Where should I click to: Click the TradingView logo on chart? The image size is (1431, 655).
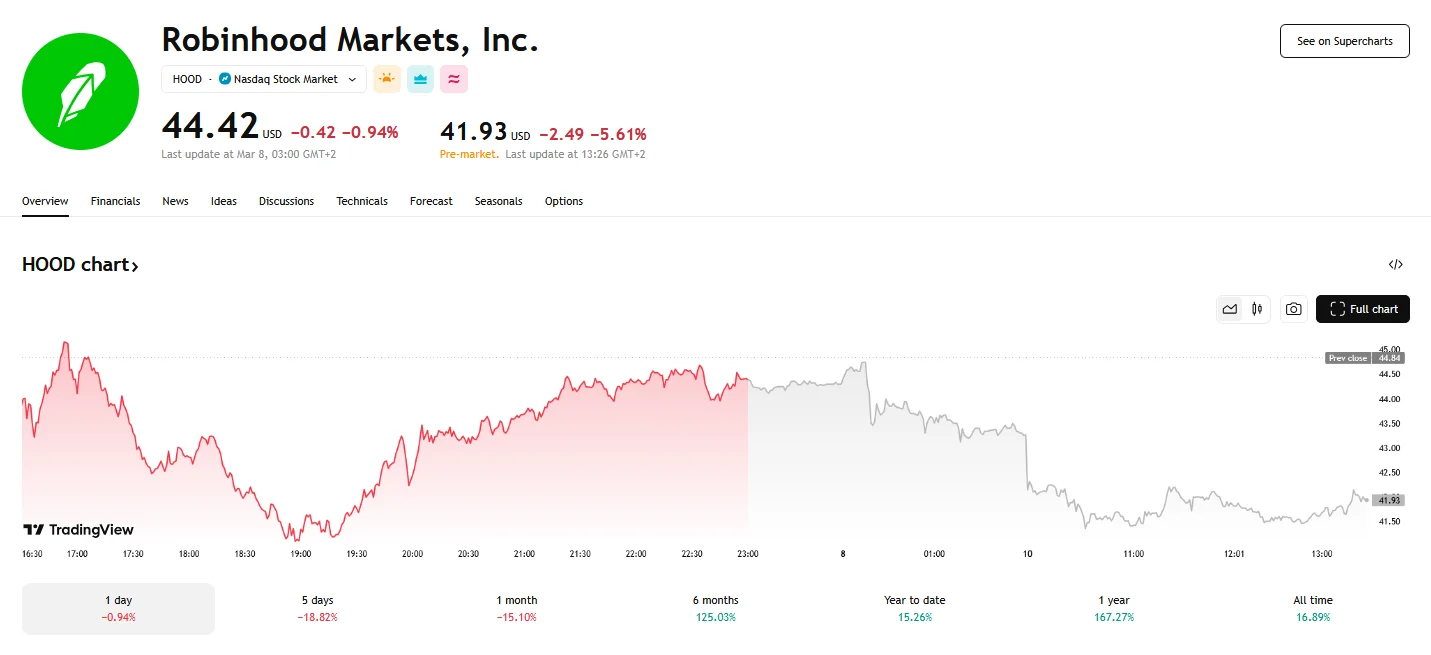click(79, 530)
